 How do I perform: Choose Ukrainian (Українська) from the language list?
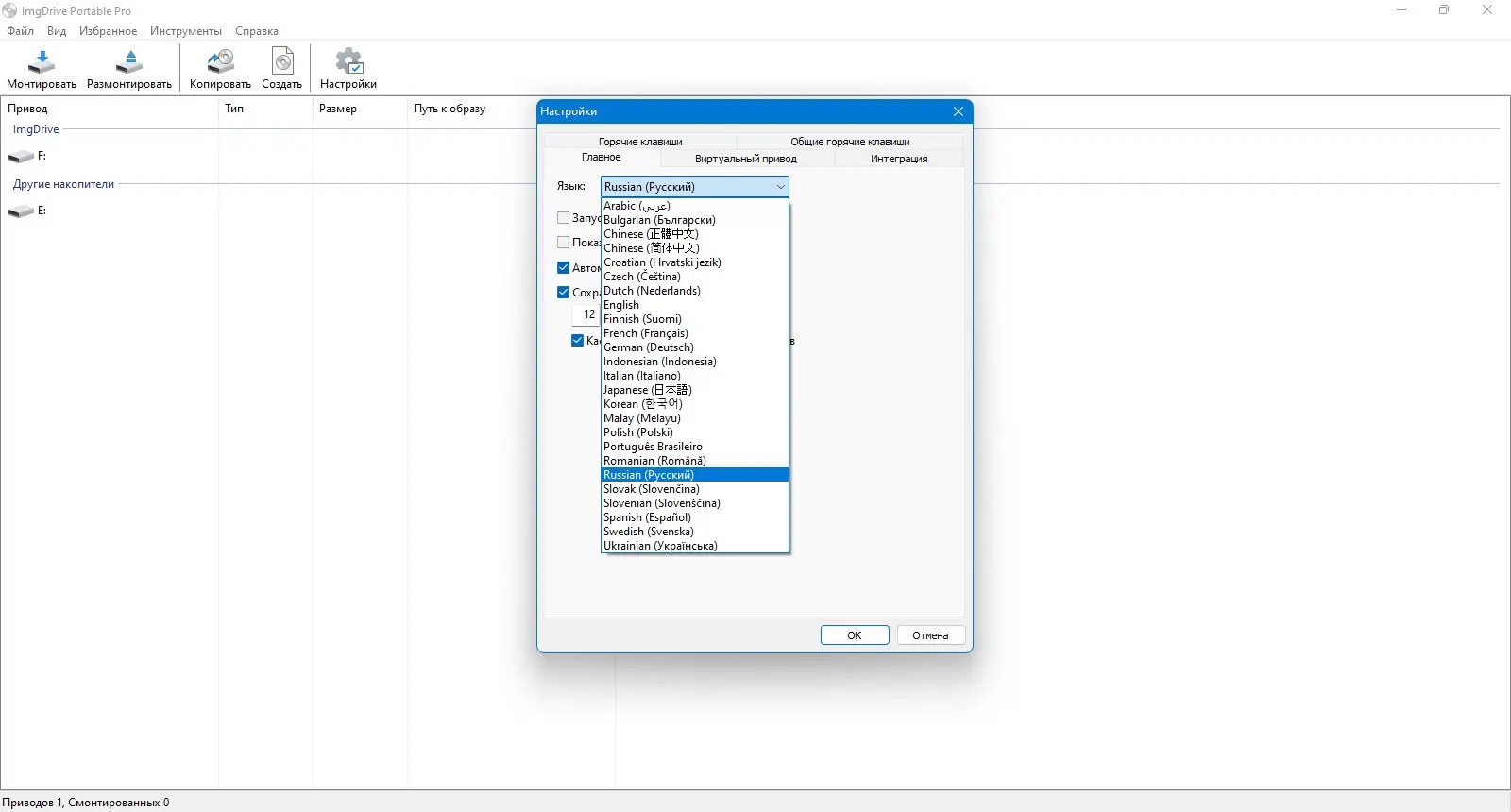(x=695, y=546)
